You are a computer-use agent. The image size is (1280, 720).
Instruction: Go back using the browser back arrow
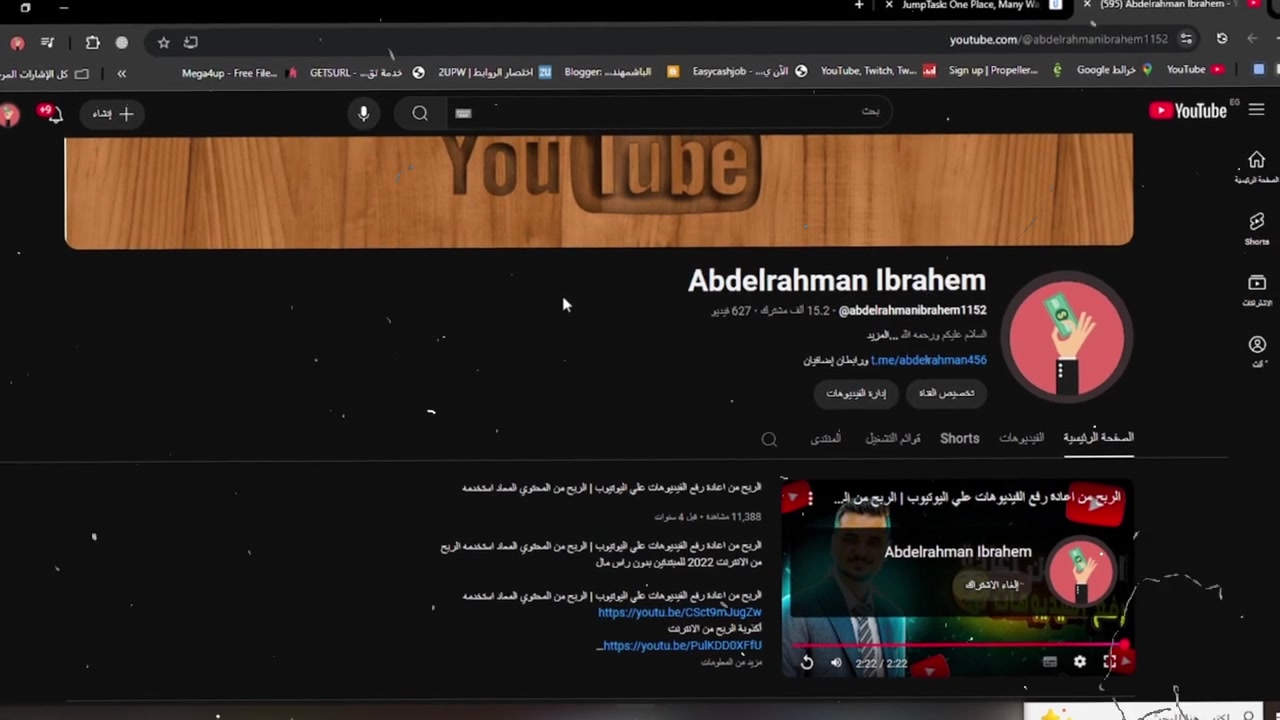tap(1252, 39)
